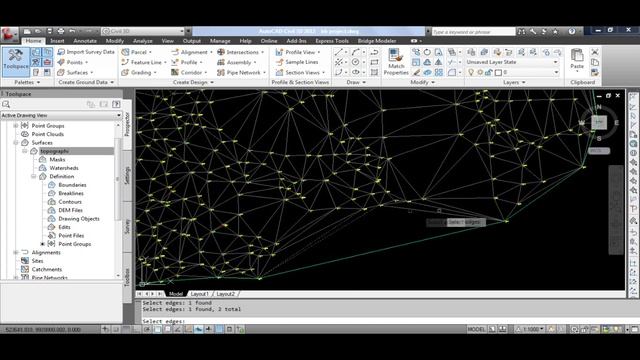640x360 pixels.
Task: Click the Rotate tool in Modify panel
Action: [427, 52]
